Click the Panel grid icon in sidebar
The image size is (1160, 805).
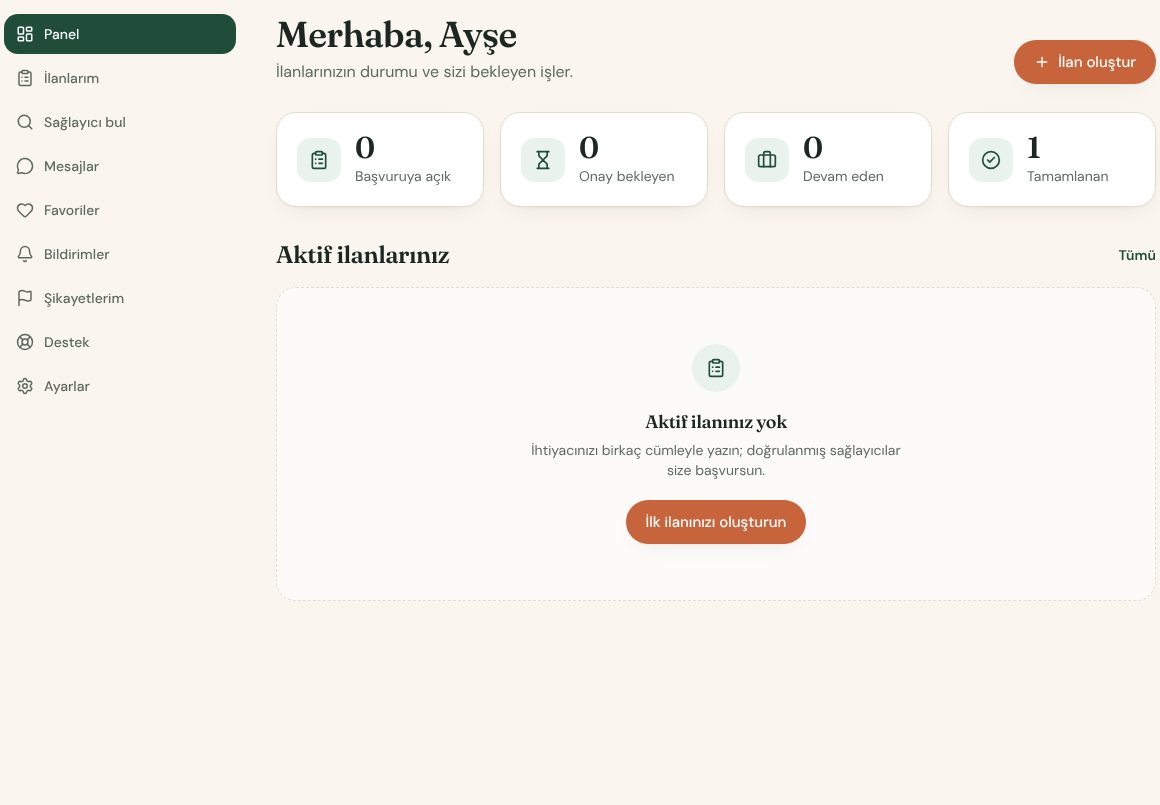(x=25, y=34)
